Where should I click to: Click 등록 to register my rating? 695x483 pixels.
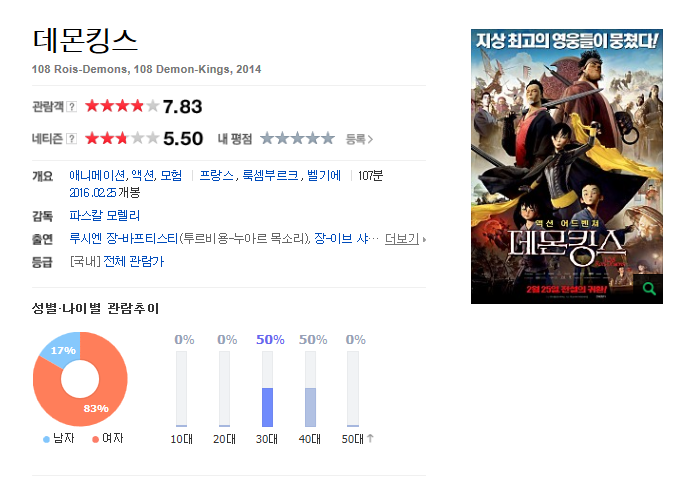[x=359, y=139]
